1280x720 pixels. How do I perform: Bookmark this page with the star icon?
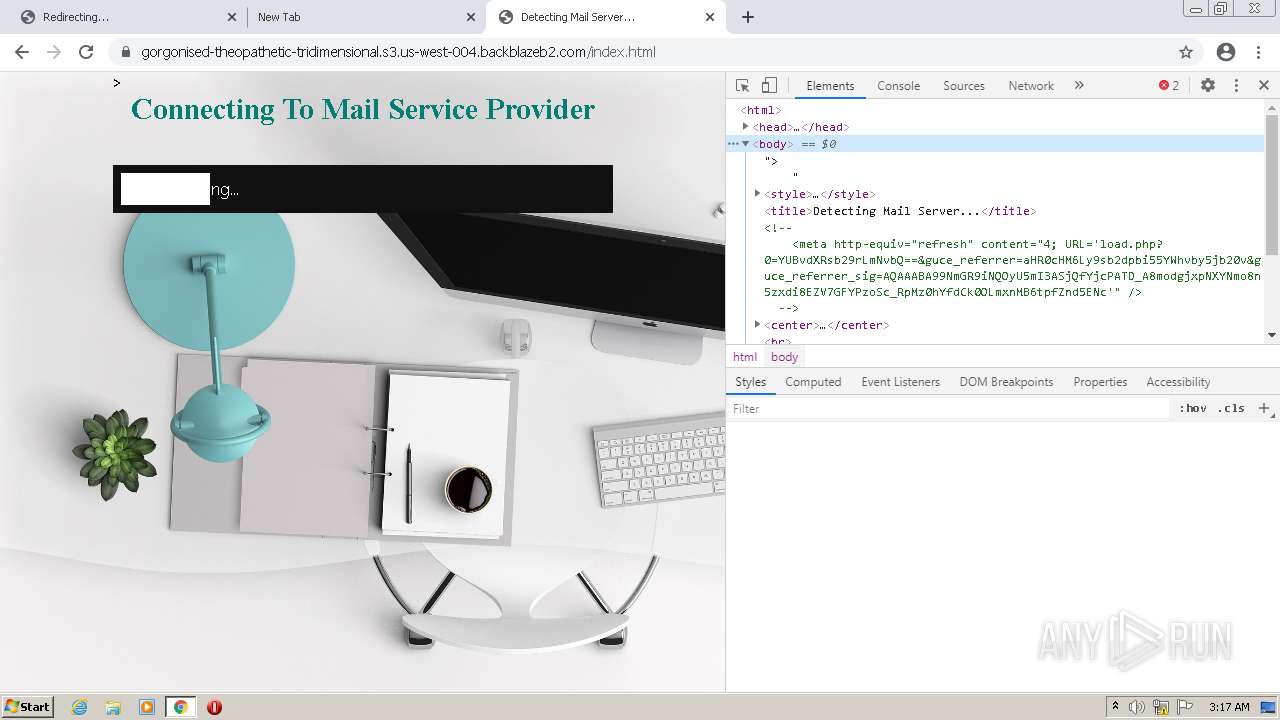[1186, 52]
